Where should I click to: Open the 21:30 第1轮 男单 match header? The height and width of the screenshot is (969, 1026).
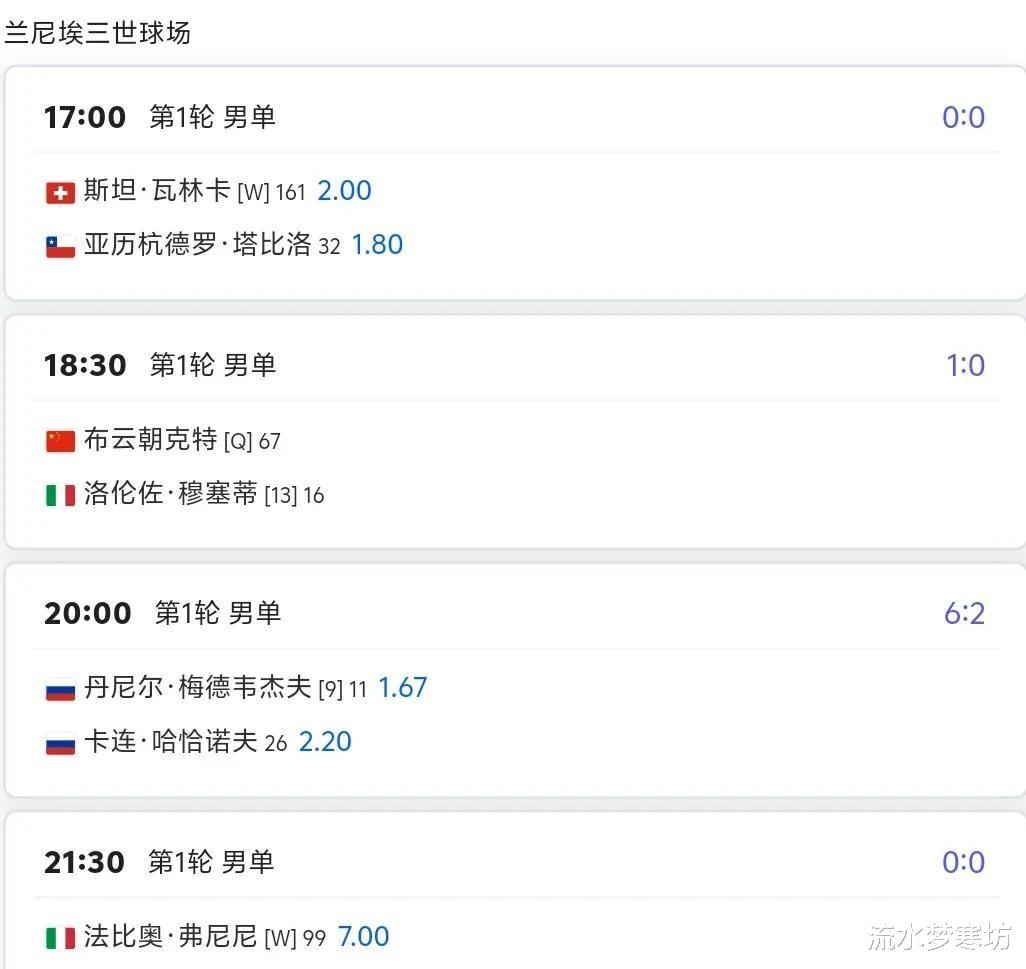[x=159, y=862]
